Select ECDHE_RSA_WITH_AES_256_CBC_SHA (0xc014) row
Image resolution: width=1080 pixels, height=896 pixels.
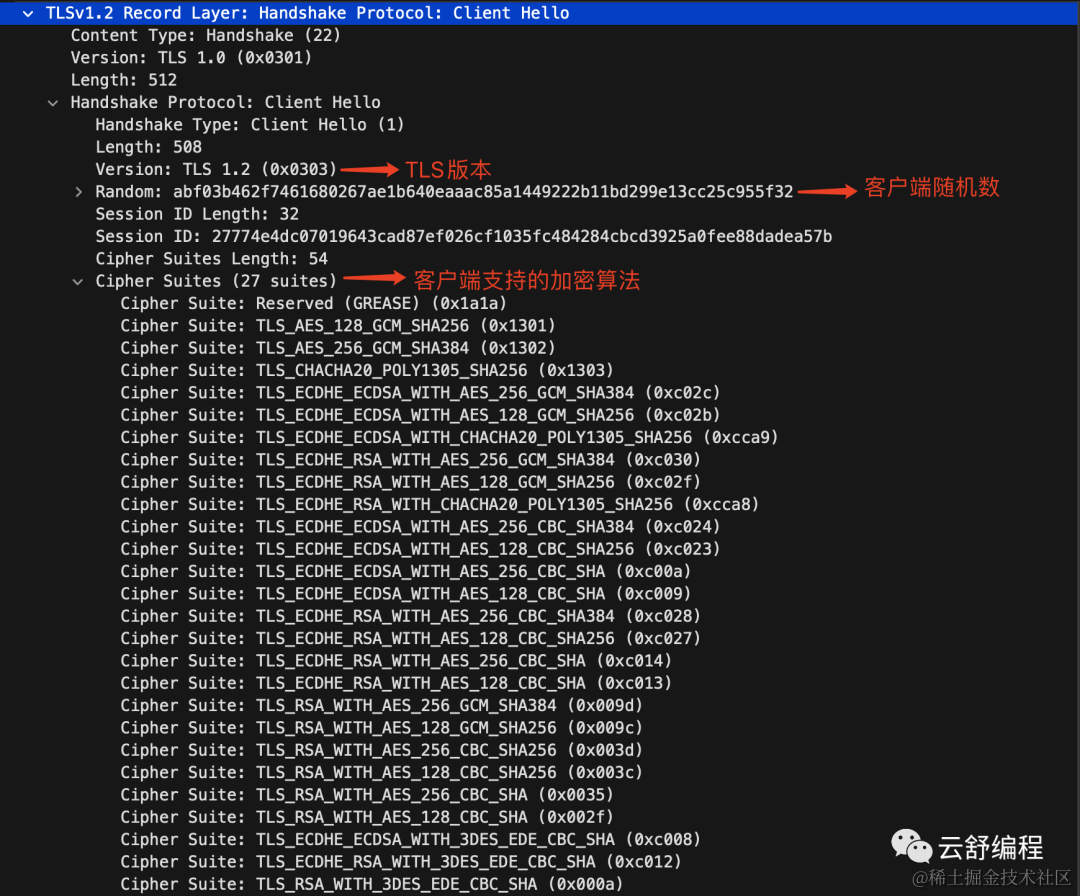pos(396,661)
